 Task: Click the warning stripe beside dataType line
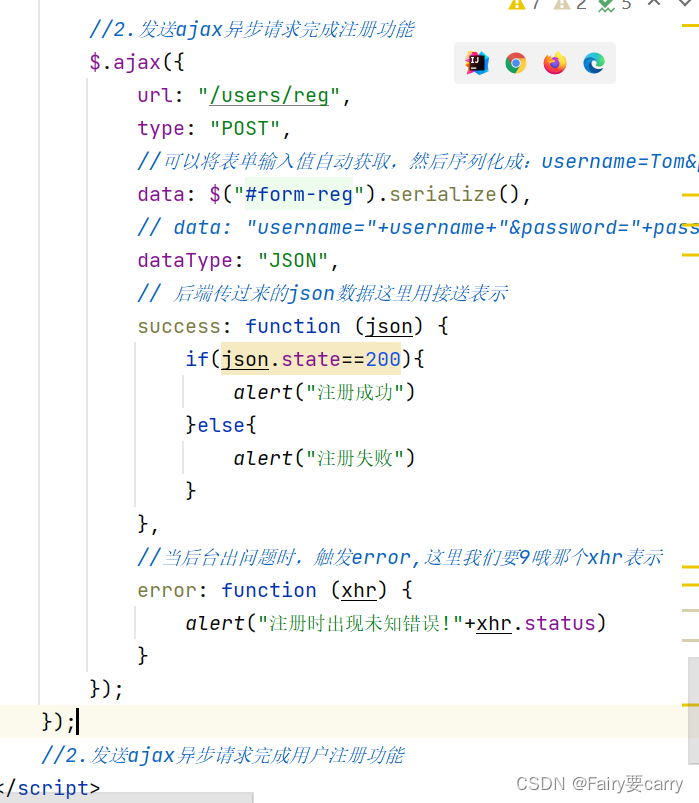[690, 255]
